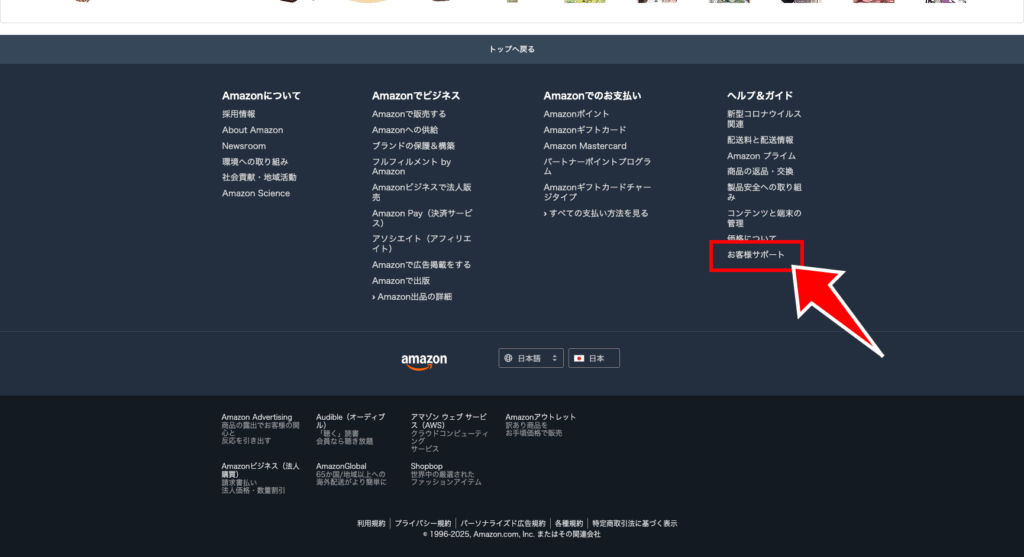Open 新型コロナウイルス関連 link
This screenshot has width=1024, height=557.
(x=764, y=119)
